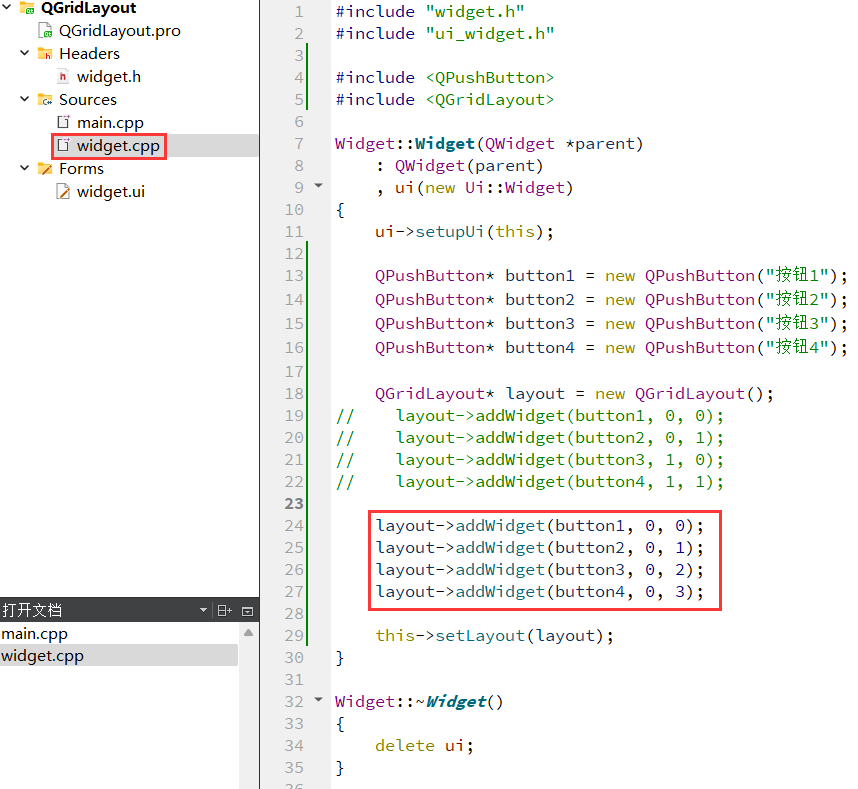Fold the destructor at line 32
The height and width of the screenshot is (789, 858).
[x=318, y=699]
